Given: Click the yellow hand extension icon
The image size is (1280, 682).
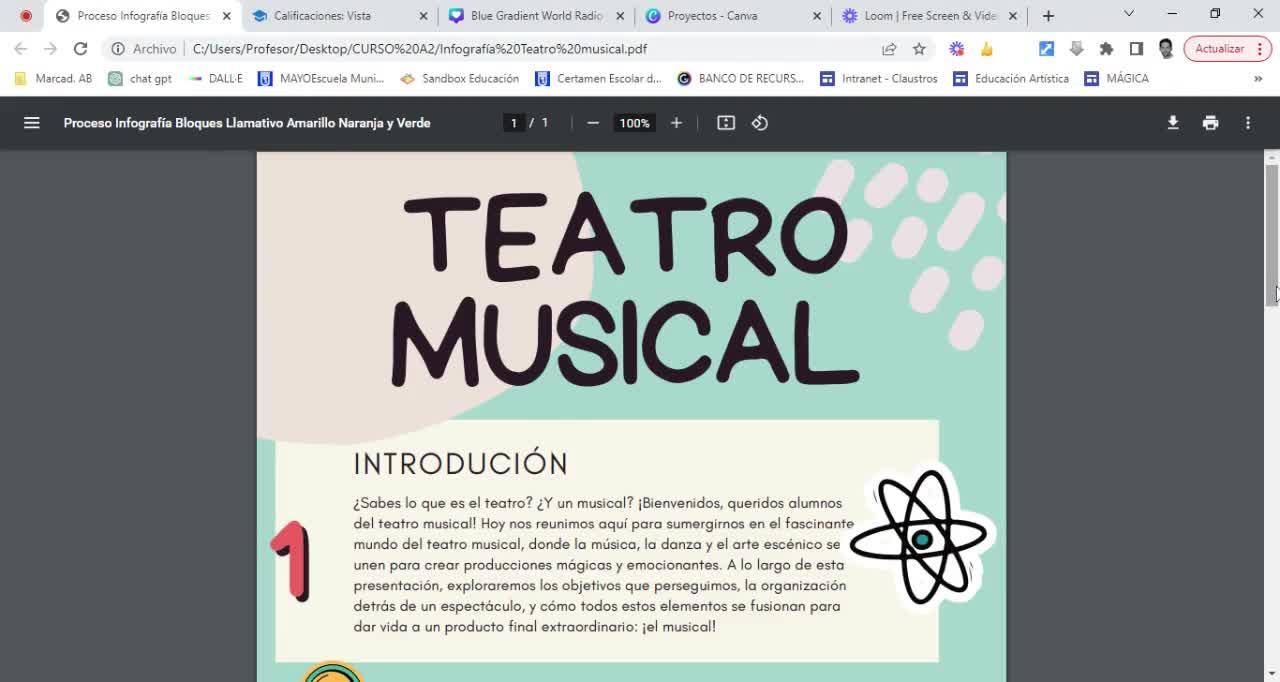Looking at the screenshot, I should [x=987, y=48].
